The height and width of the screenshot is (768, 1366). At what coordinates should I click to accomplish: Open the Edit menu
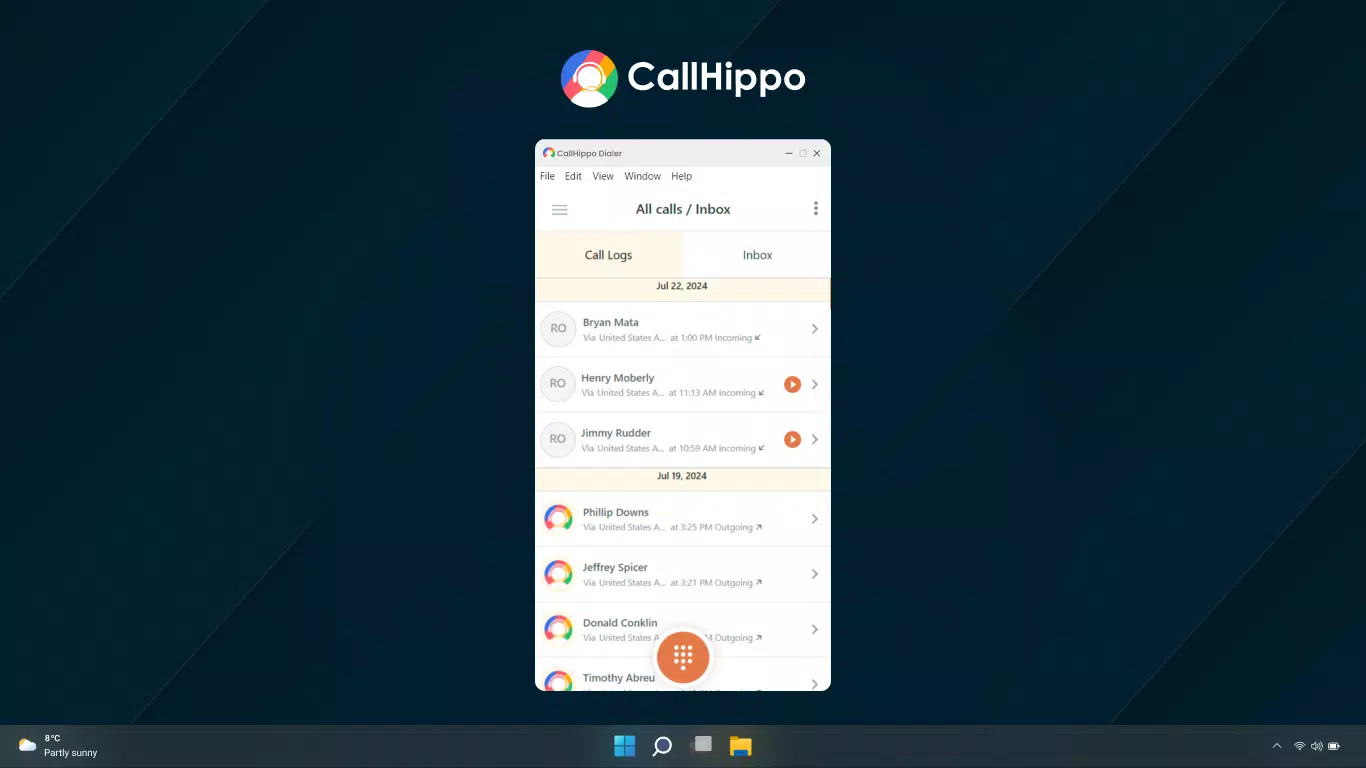573,176
